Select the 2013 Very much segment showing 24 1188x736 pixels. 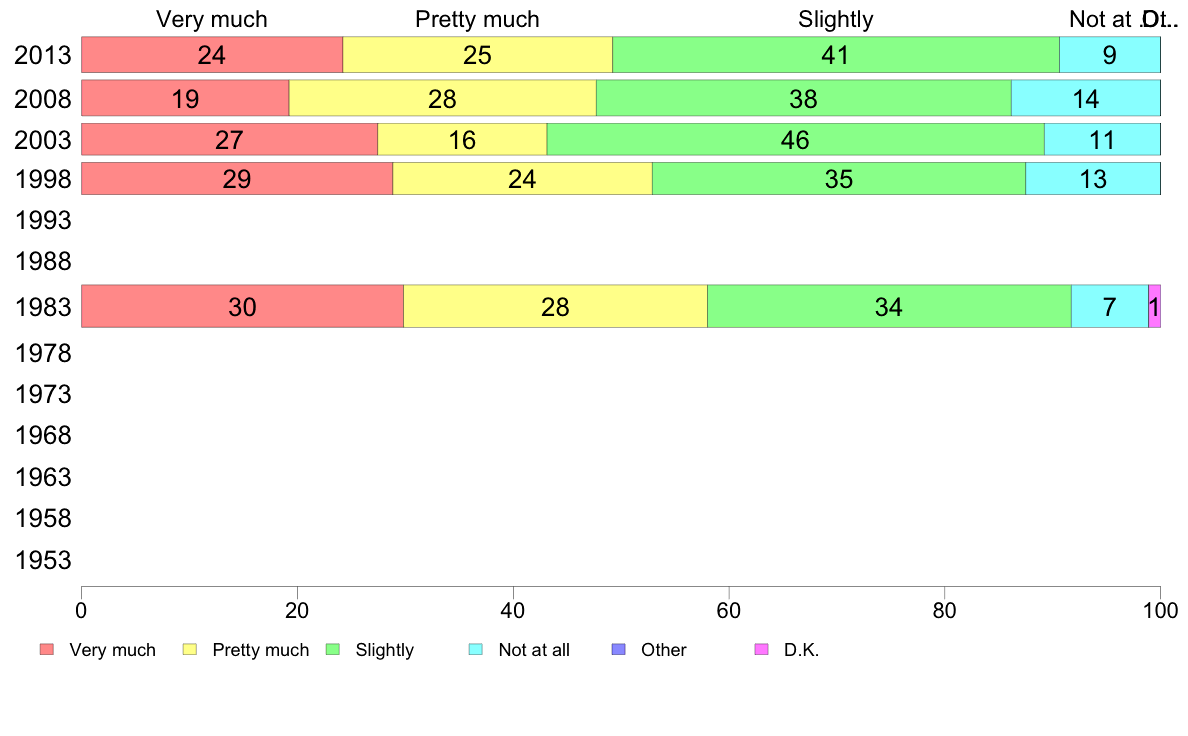(212, 55)
